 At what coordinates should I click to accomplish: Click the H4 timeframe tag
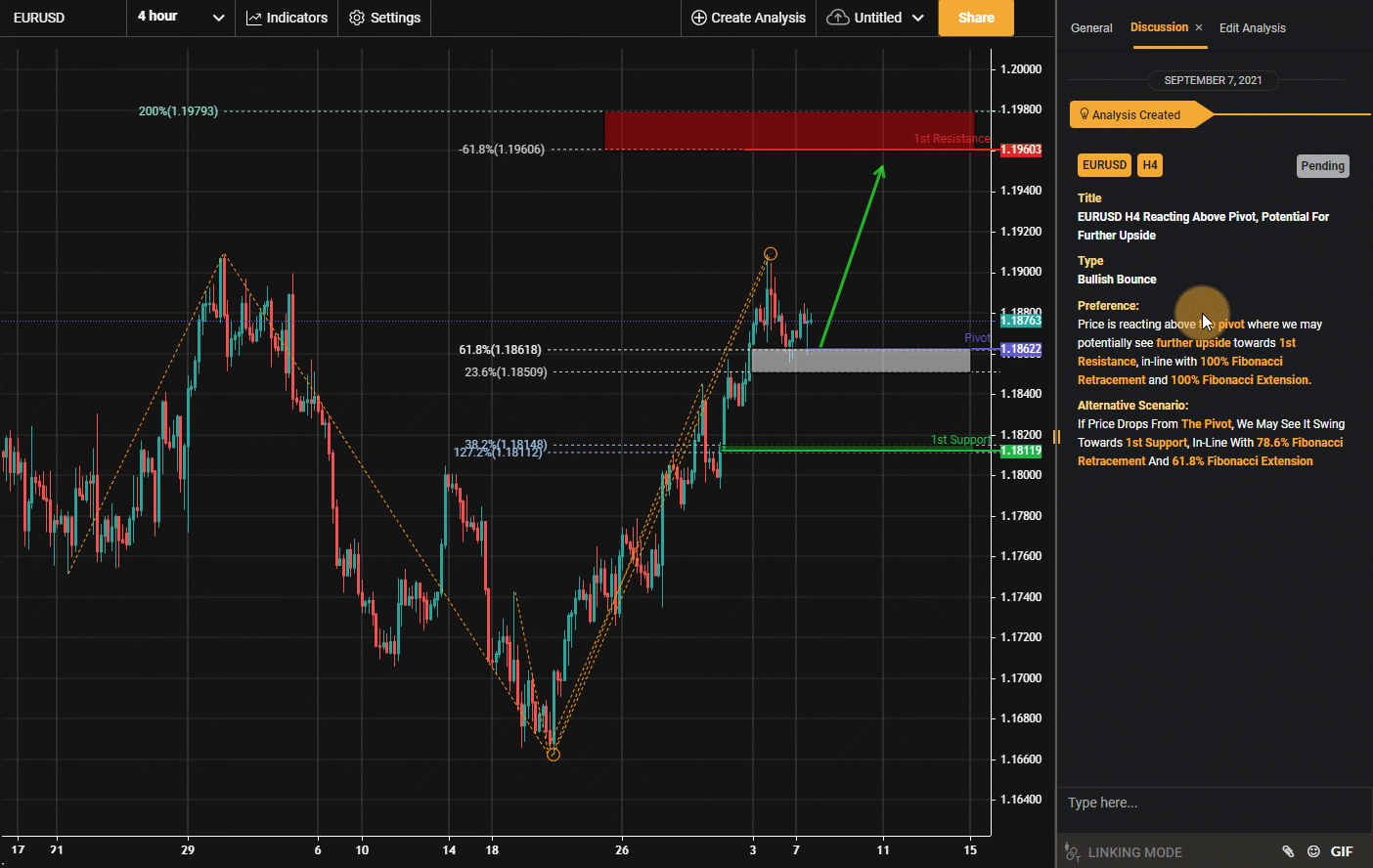point(1150,165)
